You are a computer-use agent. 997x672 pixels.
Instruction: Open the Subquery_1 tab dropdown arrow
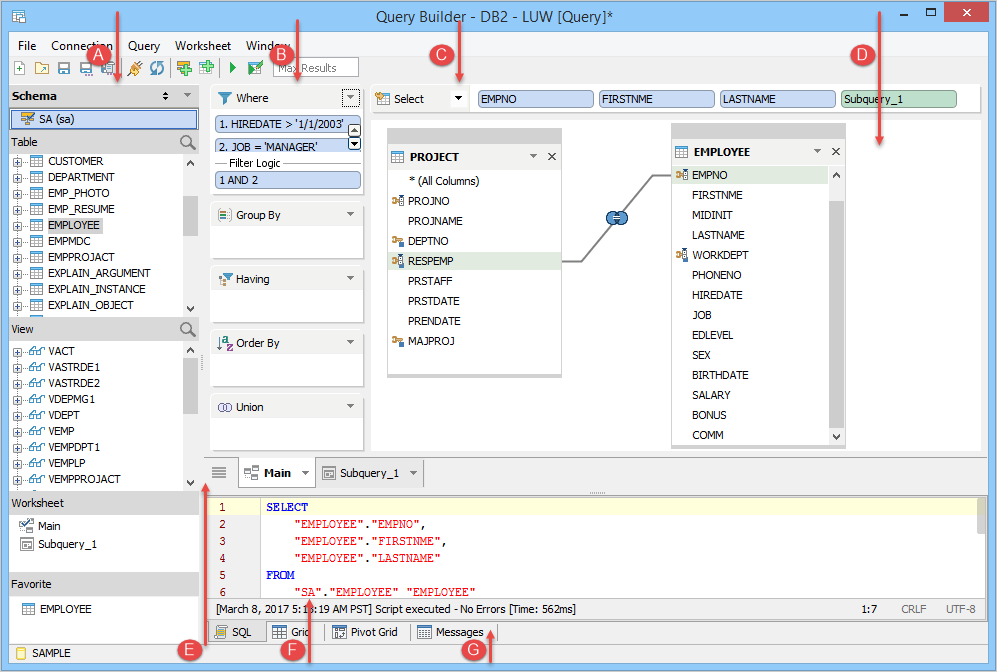tap(413, 473)
